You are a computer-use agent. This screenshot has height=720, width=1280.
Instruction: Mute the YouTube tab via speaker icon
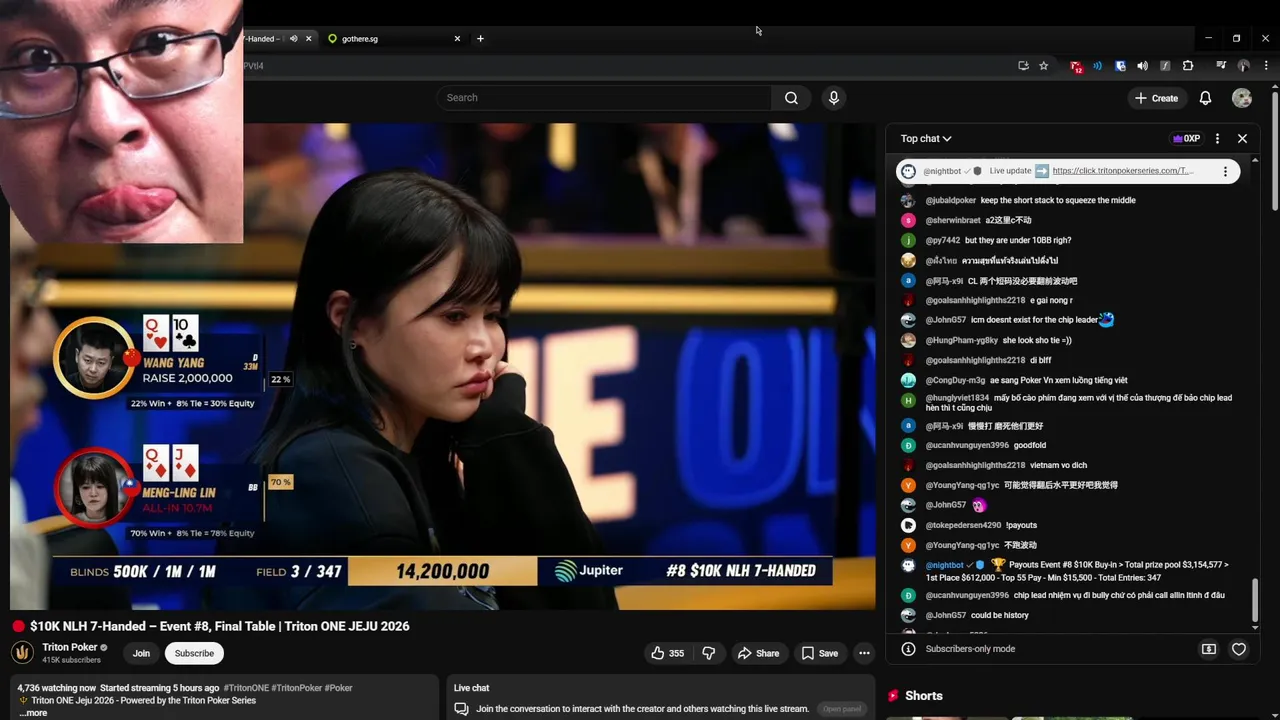(293, 39)
